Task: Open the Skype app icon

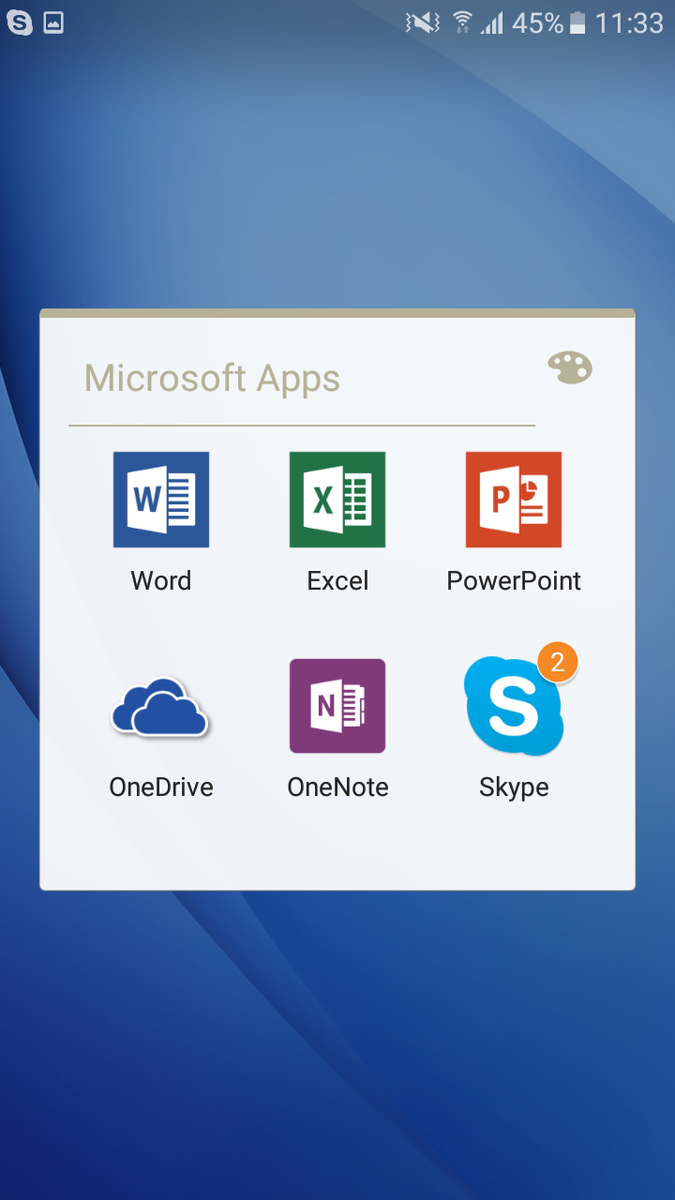Action: point(514,706)
